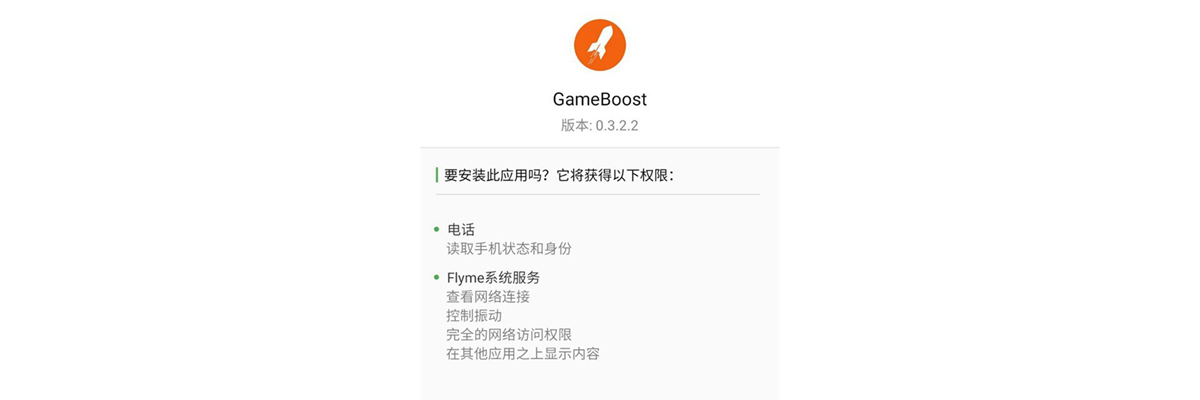Open the 电话 permission group
Image resolution: width=1200 pixels, height=400 pixels.
point(461,229)
